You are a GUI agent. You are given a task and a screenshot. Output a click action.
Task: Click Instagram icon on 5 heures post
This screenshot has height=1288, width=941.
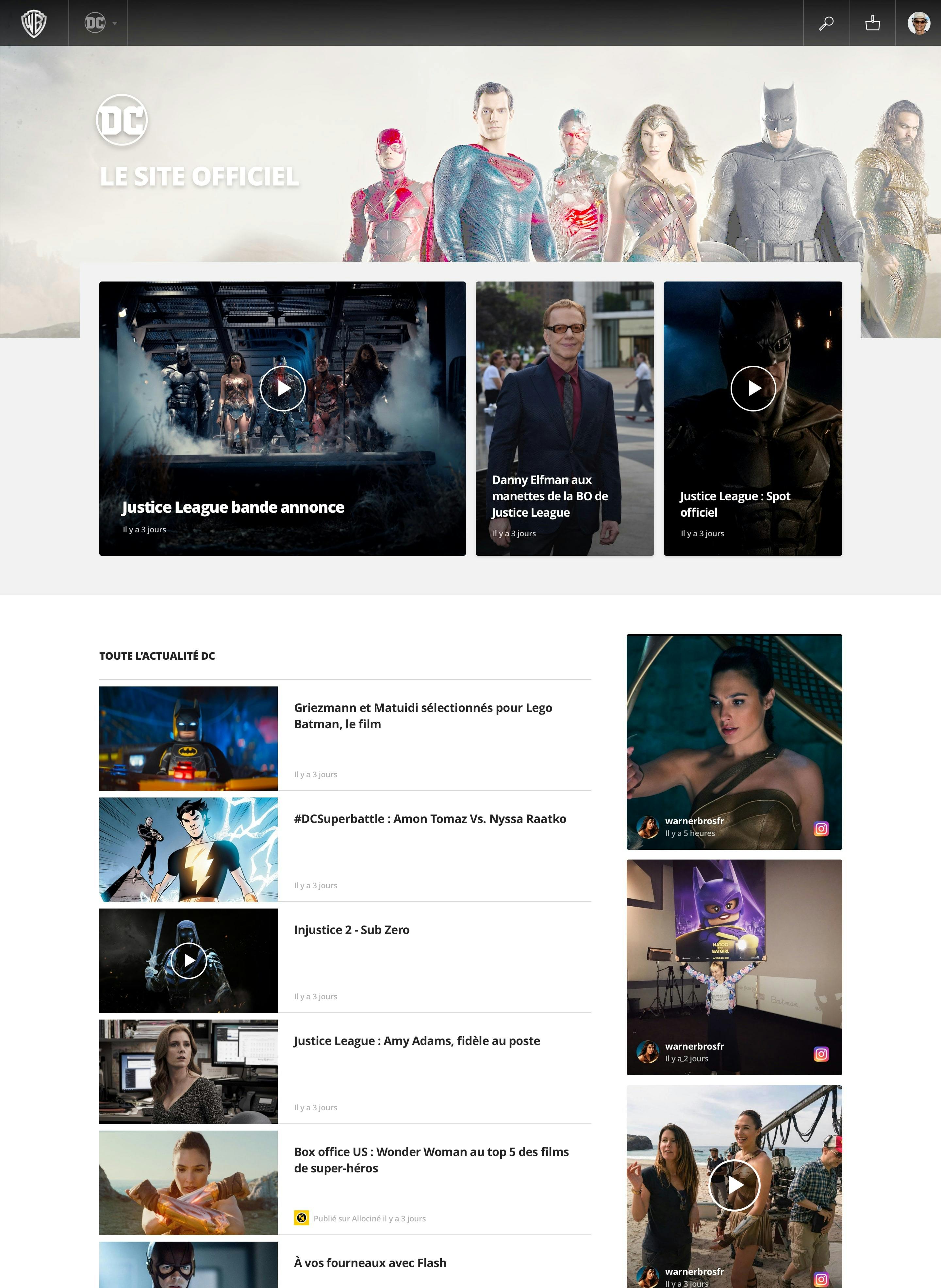821,829
